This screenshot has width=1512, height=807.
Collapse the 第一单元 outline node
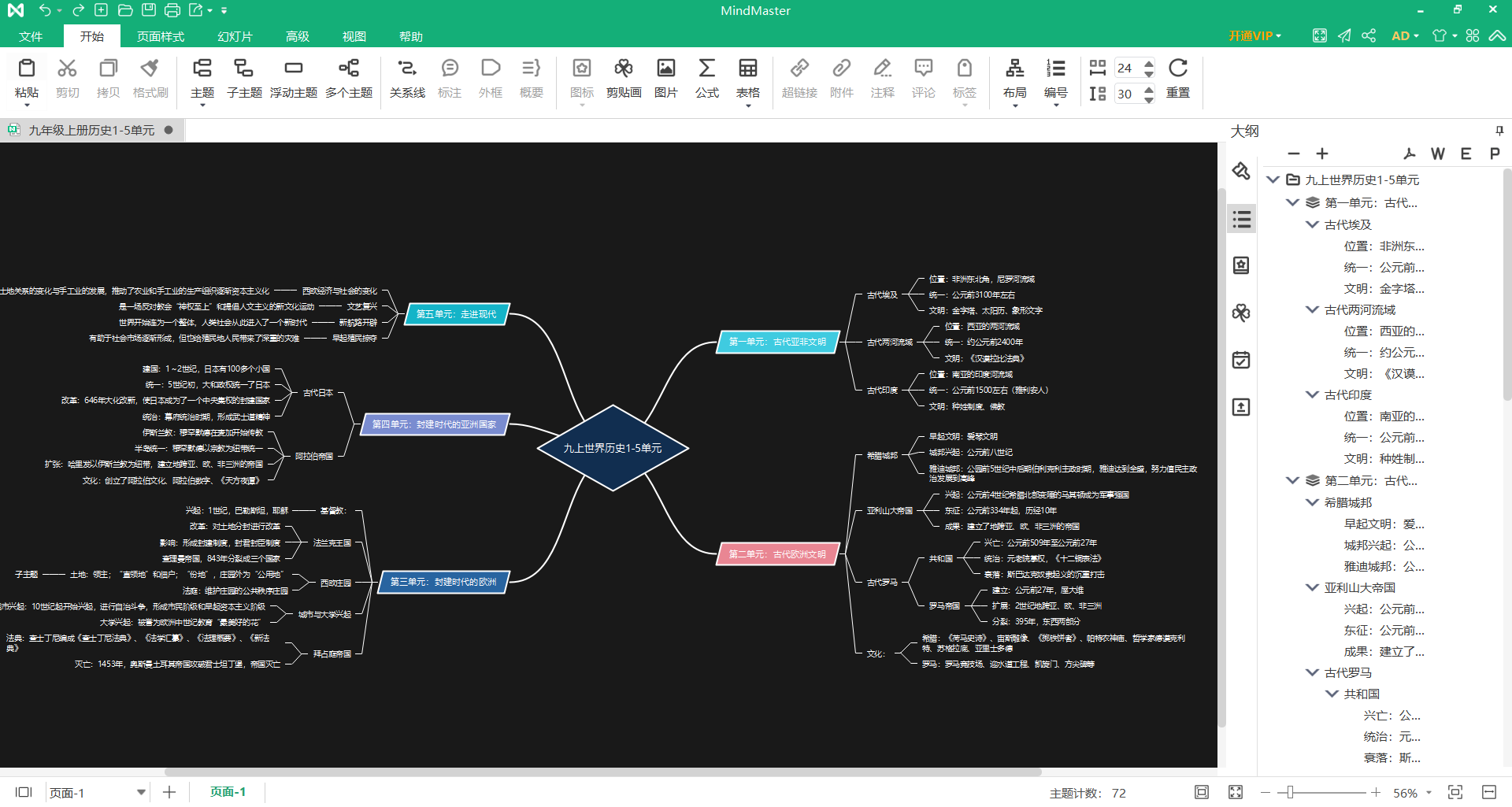[x=1292, y=202]
